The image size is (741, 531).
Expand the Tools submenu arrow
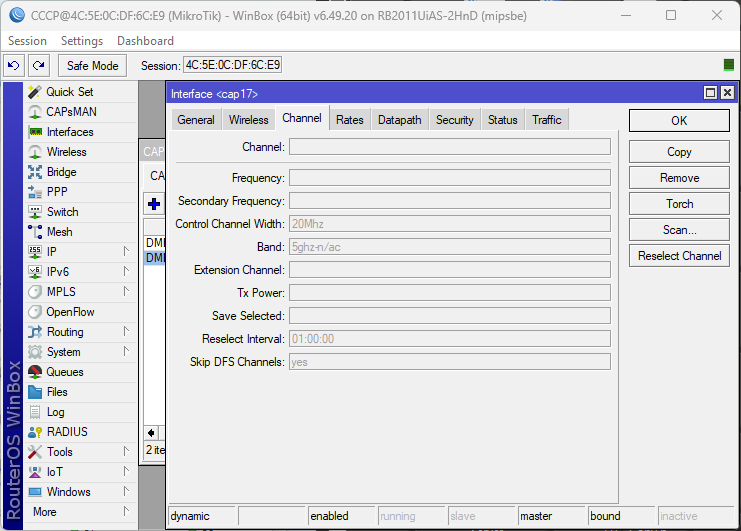pyautogui.click(x=126, y=451)
